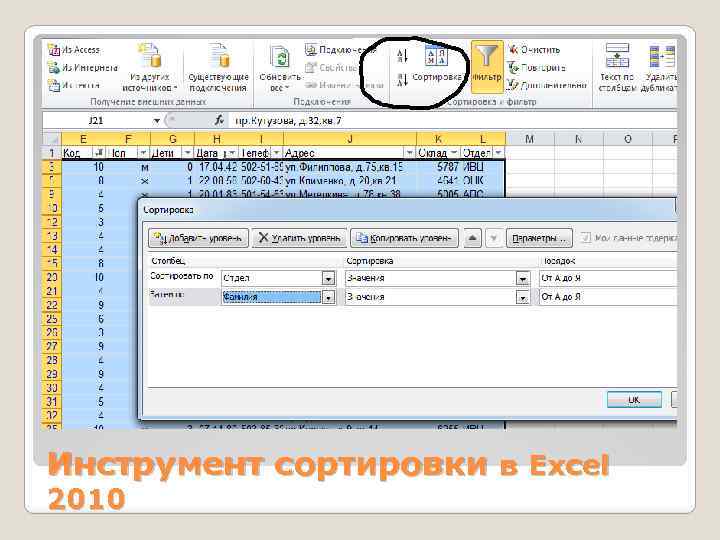This screenshot has height=540, width=720.
Task: Open the Name Box dropdown arrow
Action: 157,121
